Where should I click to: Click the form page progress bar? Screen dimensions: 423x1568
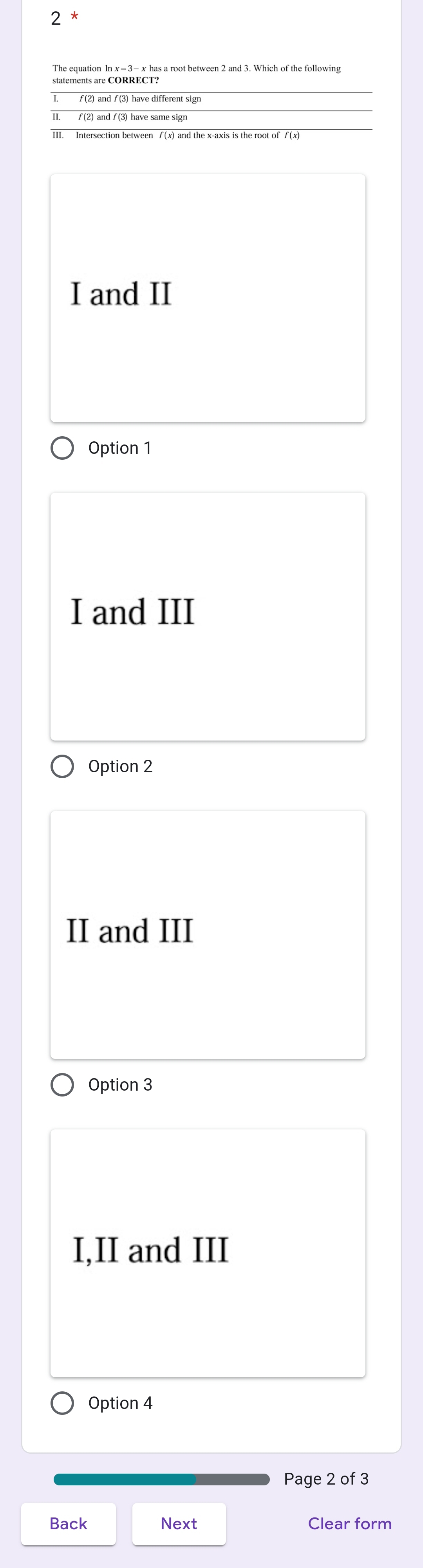(x=161, y=1479)
